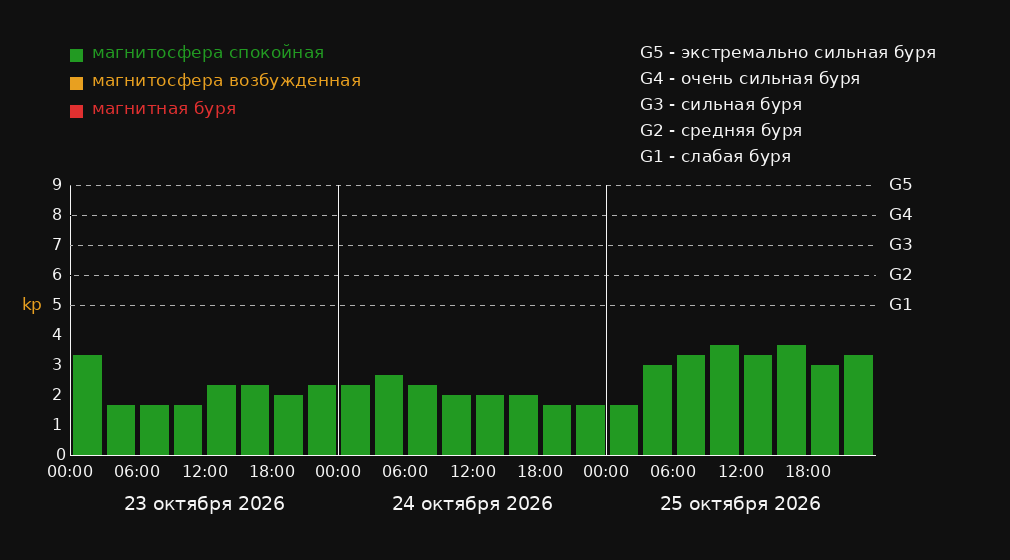Click the '12:00' tick label under 23 October
Screen dimensions: 1010x560
205,472
